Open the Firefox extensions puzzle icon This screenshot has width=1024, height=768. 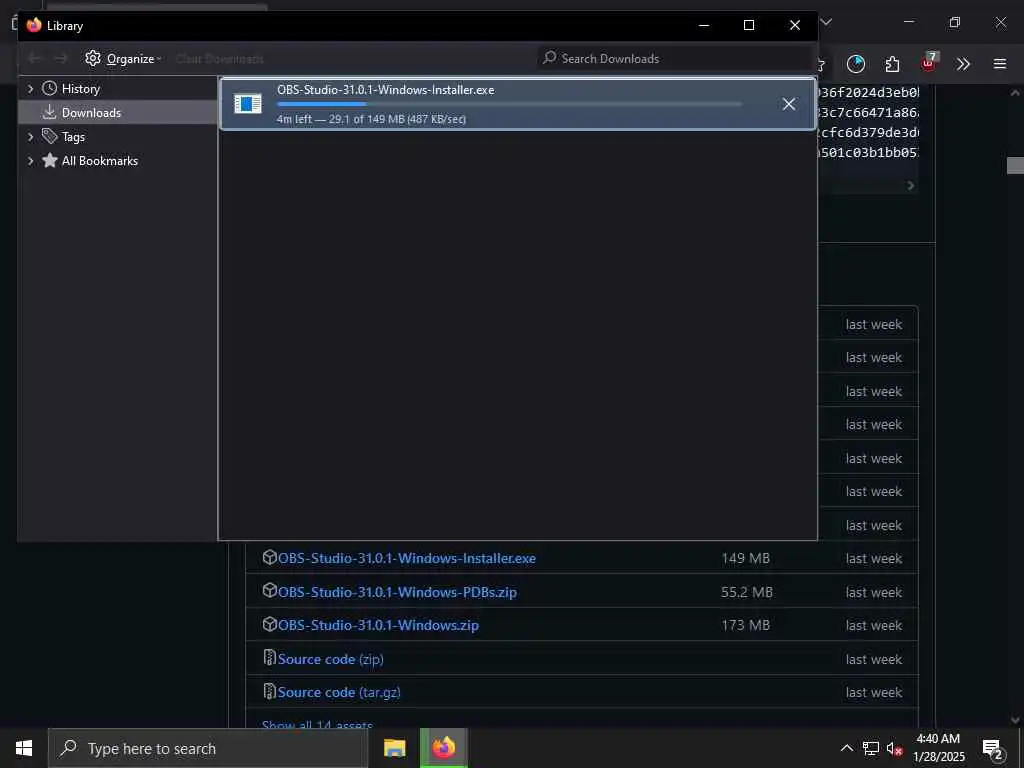coord(892,63)
